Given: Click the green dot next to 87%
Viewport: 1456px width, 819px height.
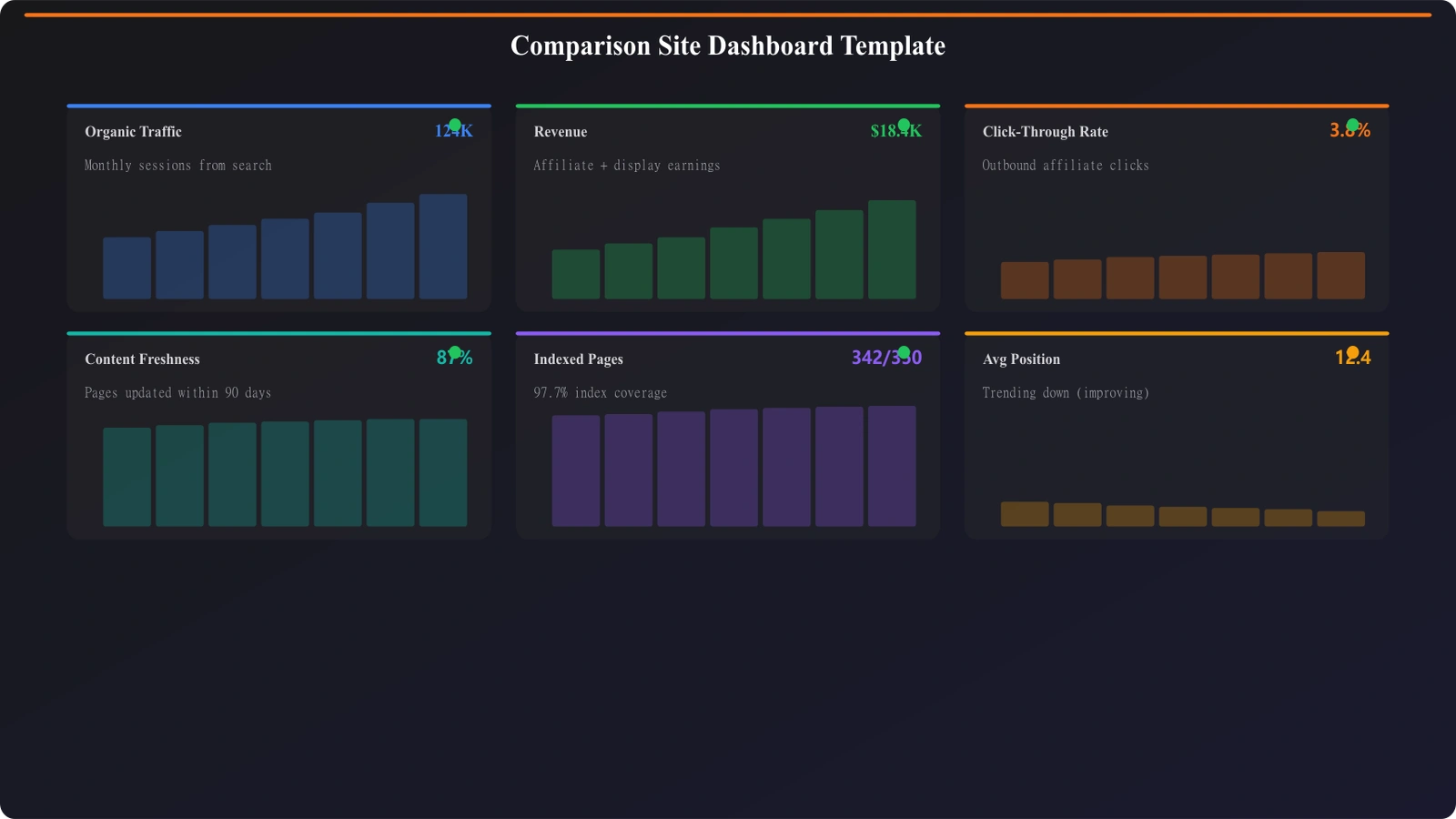Looking at the screenshot, I should 454,351.
